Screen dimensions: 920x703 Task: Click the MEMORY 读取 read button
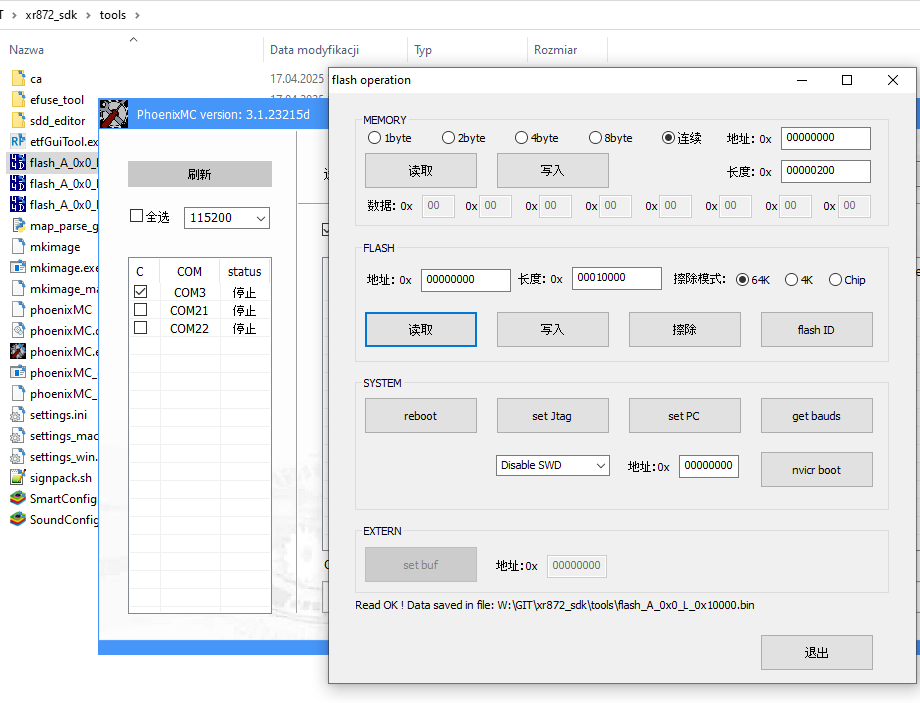(x=421, y=171)
